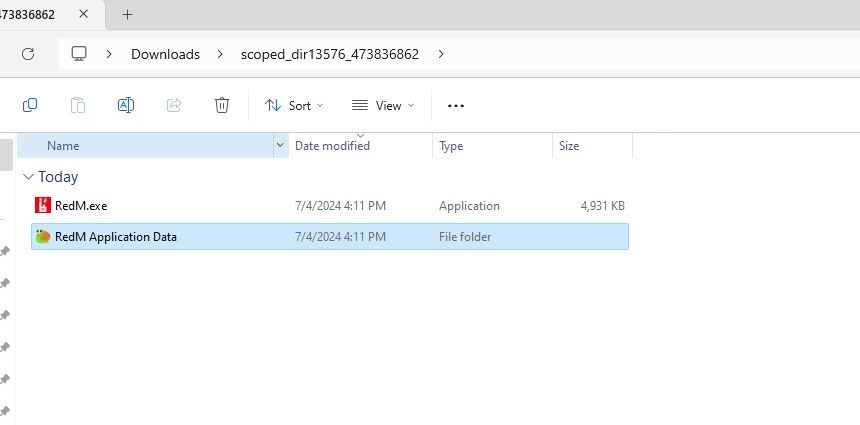The image size is (860, 425).
Task: Open Name column filter dropdown arrow
Action: pos(280,145)
